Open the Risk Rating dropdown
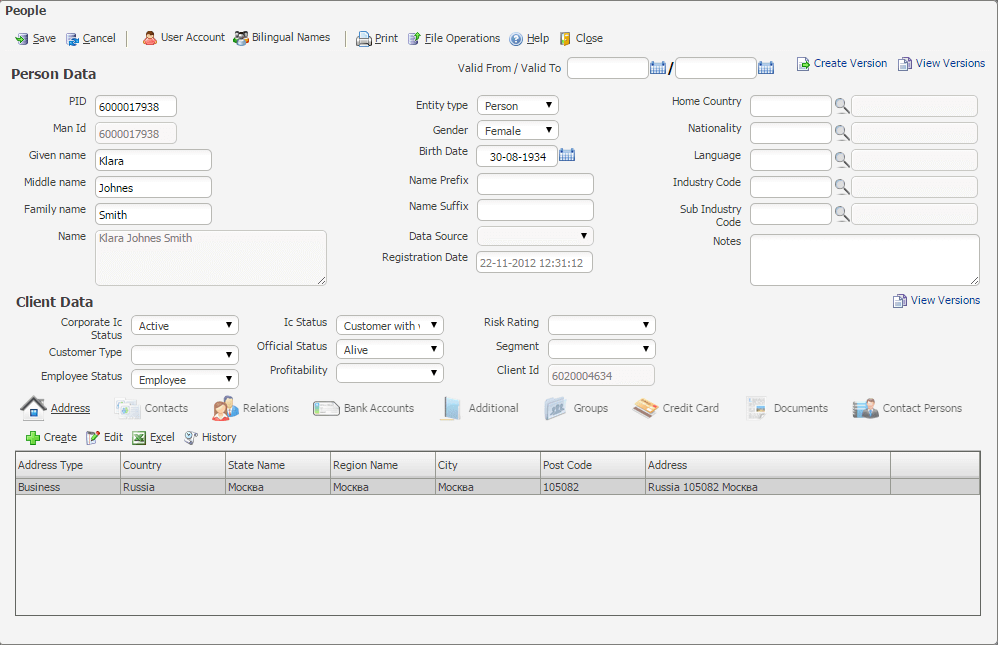 tap(602, 325)
